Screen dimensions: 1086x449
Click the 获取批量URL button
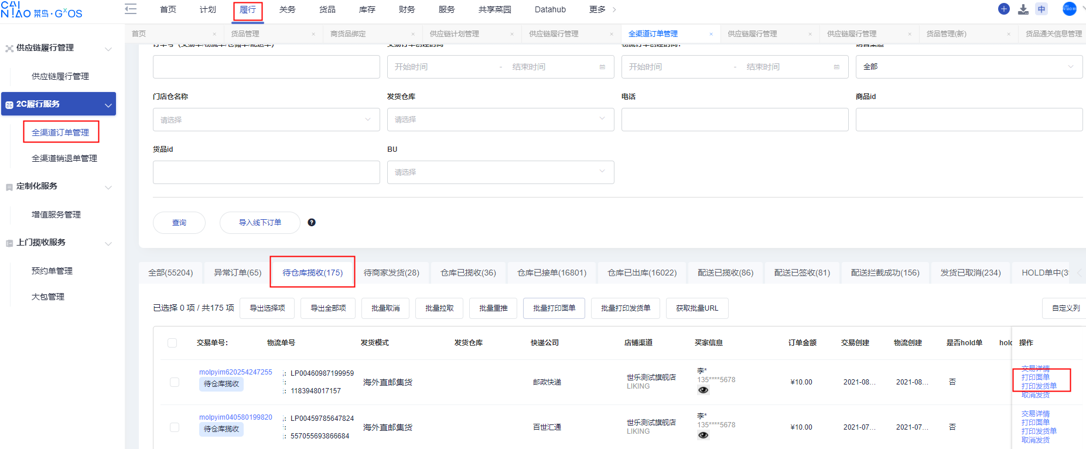coord(697,308)
